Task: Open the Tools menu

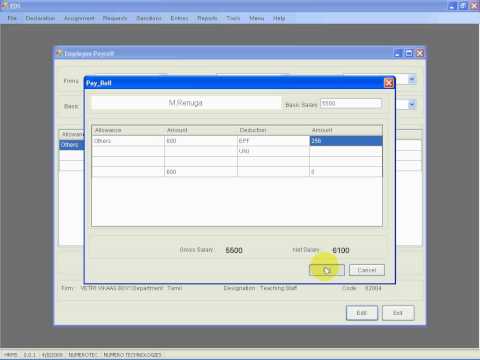Action: 233,18
